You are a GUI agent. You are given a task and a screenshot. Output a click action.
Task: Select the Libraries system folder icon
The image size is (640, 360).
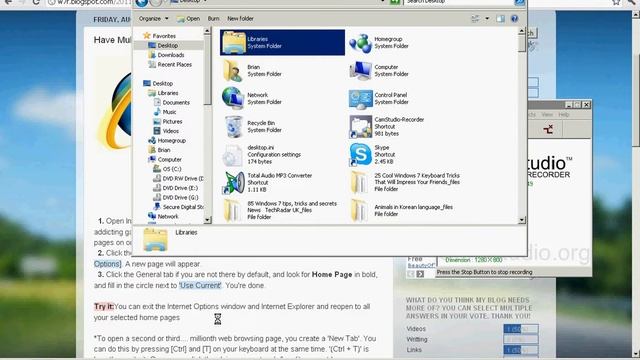(x=234, y=42)
